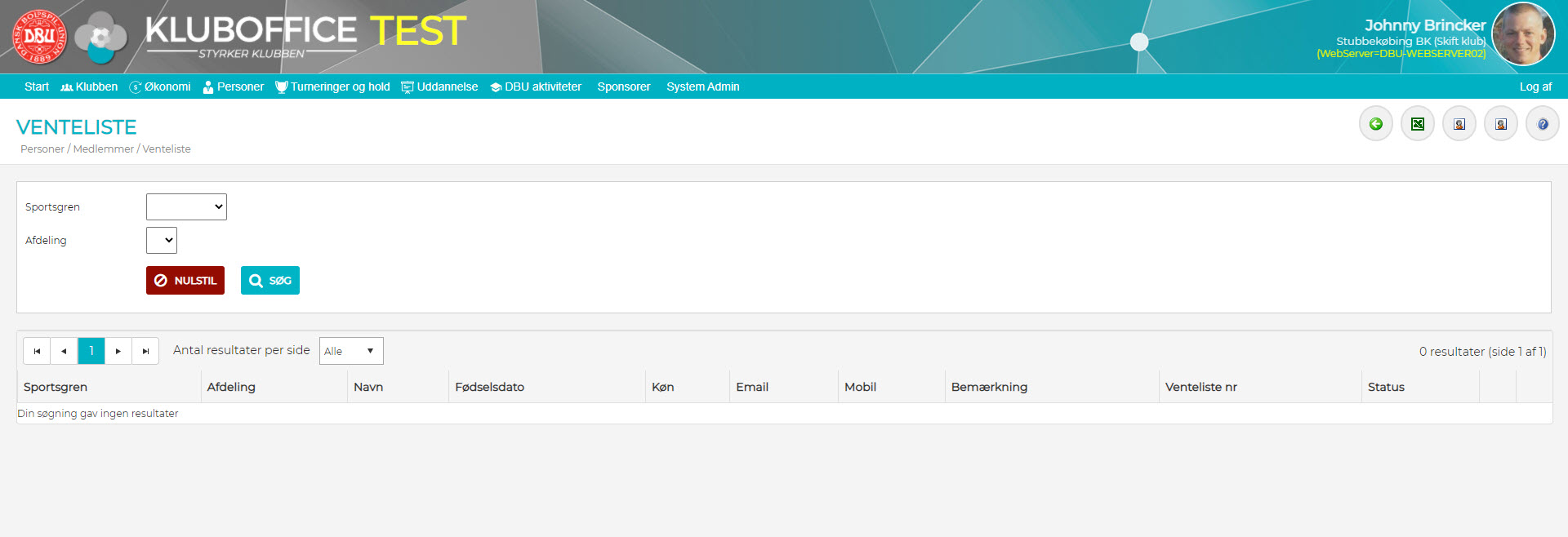This screenshot has width=1568, height=537.
Task: Click the green back arrow icon
Action: tap(1375, 124)
